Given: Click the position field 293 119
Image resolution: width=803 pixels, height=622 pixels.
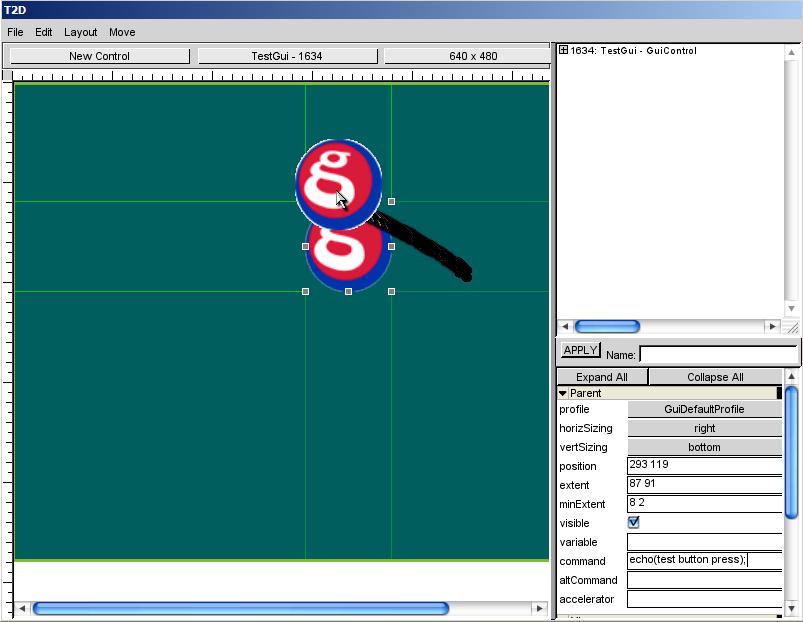Looking at the screenshot, I should (704, 465).
